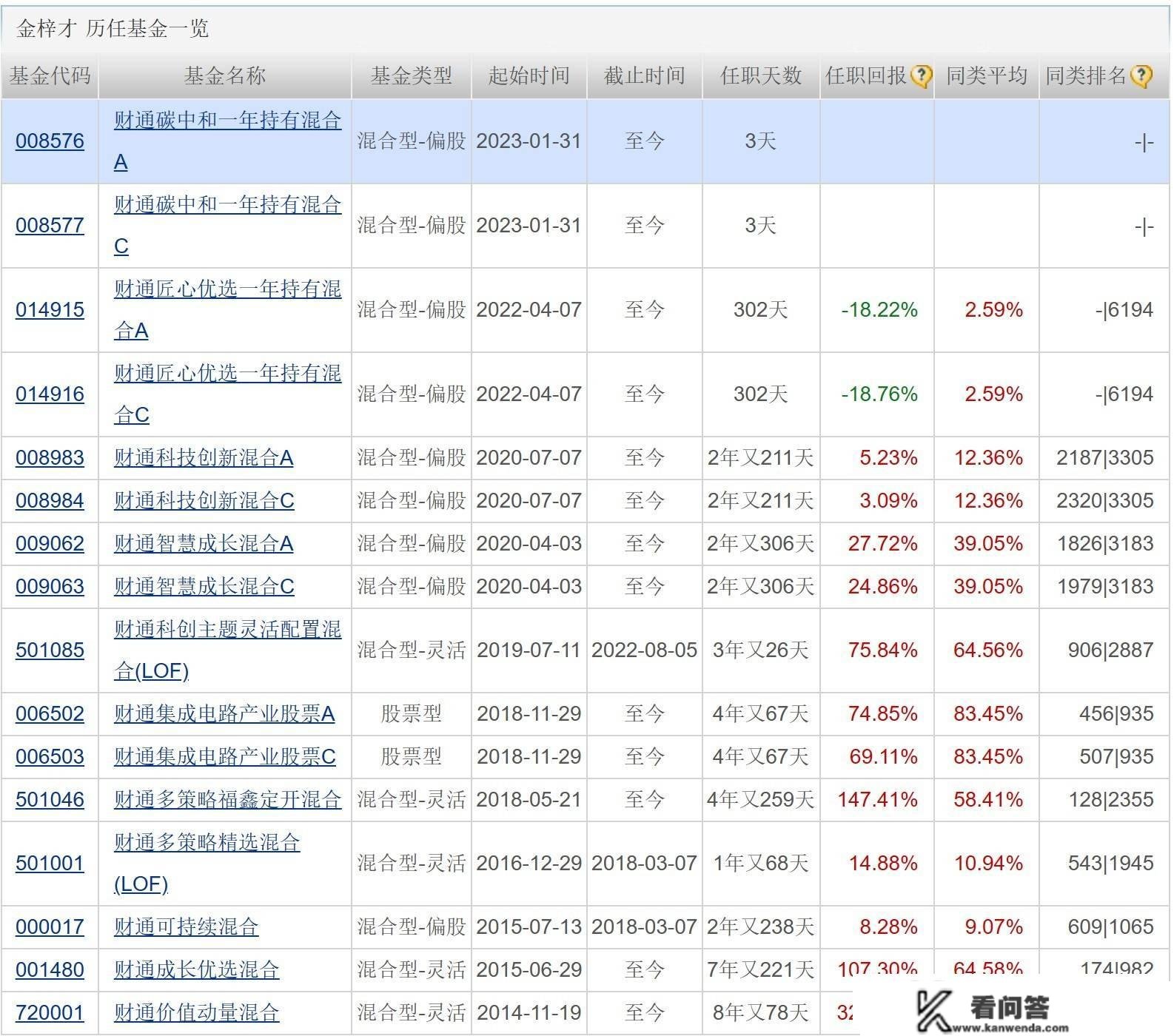Select the 金梓才 历任基金一览 title
This screenshot has height=1036, width=1174.
point(113,28)
